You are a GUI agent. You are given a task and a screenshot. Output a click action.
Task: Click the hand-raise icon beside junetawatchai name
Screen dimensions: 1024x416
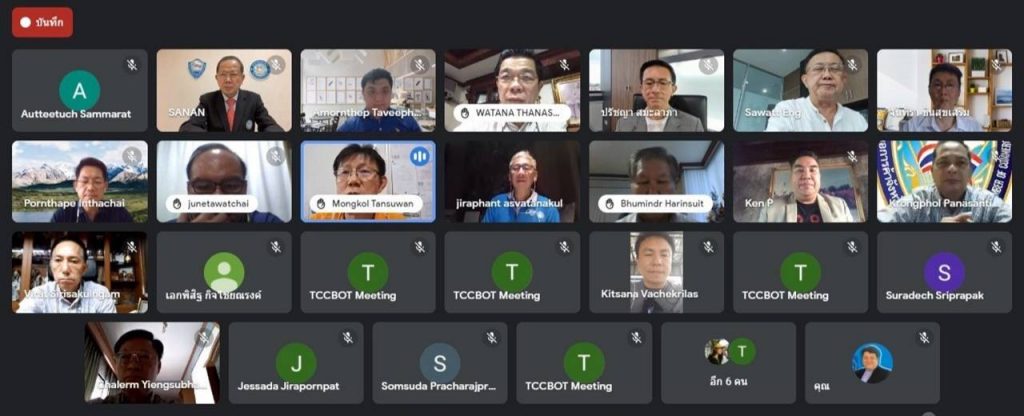pyautogui.click(x=177, y=204)
